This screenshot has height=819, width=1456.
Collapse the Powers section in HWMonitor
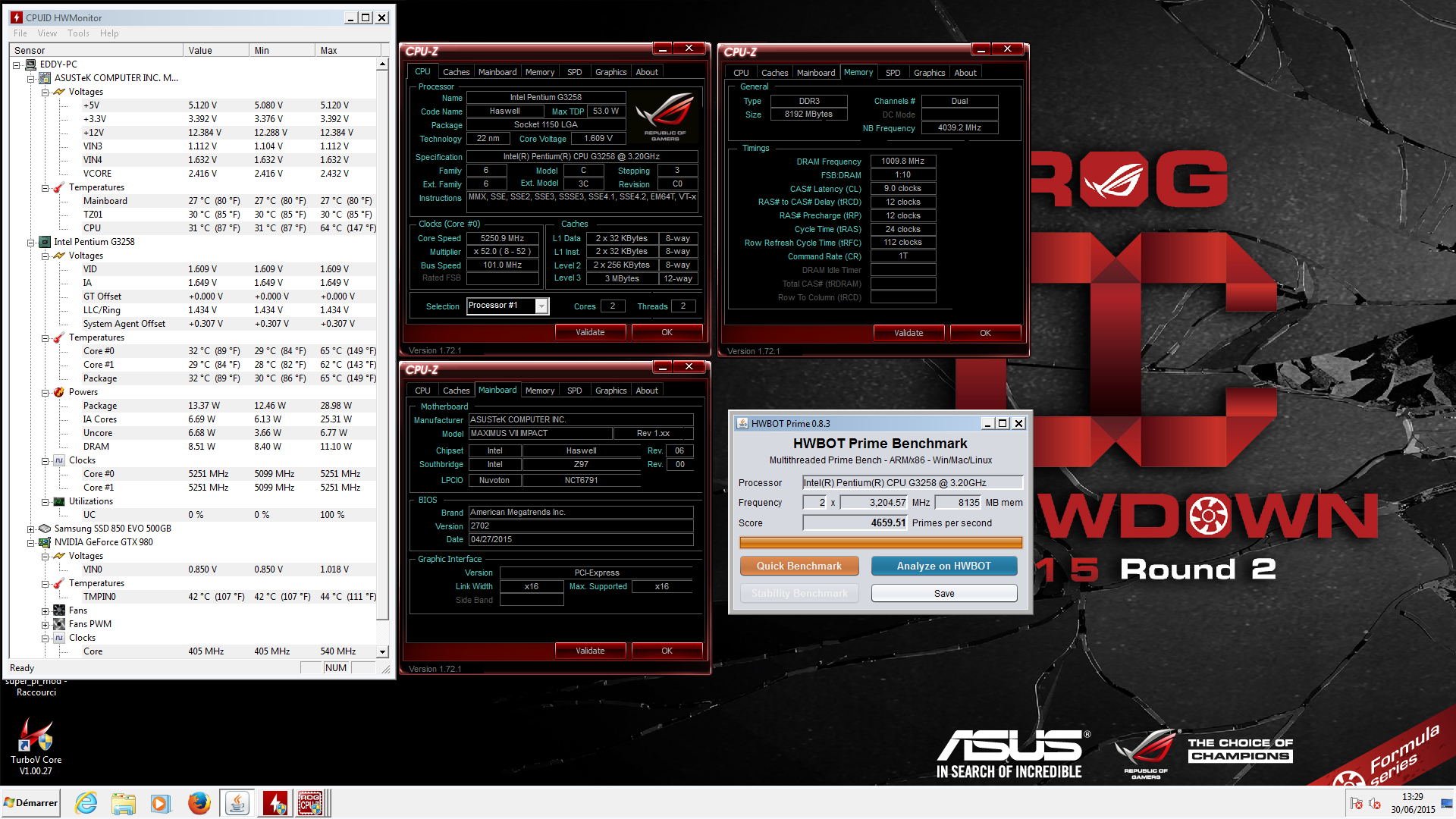pos(45,393)
